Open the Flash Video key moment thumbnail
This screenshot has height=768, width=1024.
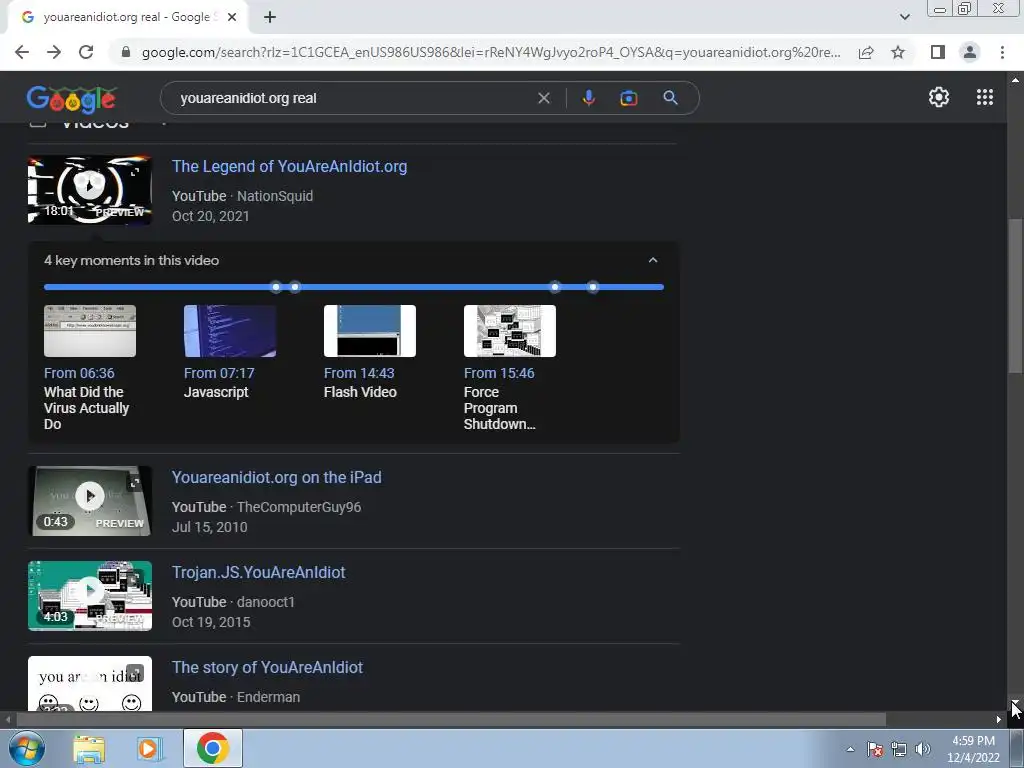370,331
